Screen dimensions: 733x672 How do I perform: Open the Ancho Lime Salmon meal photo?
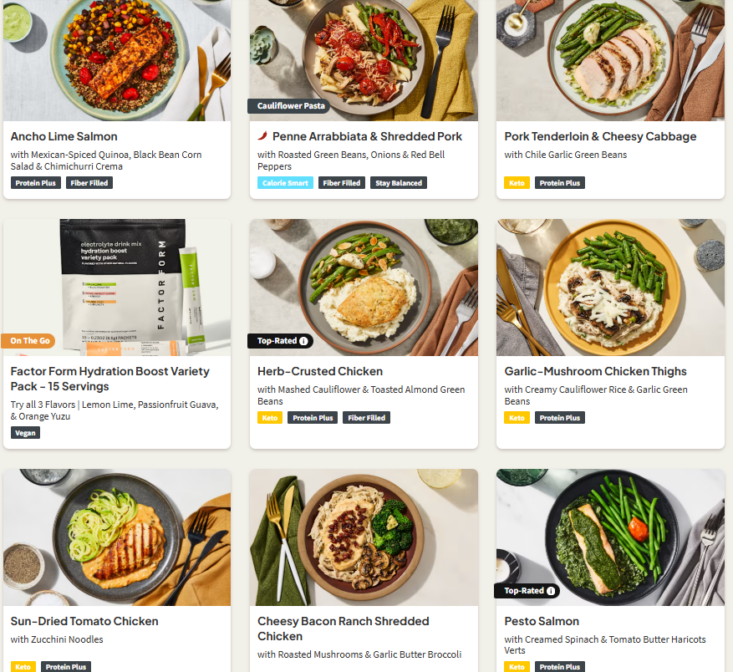tap(117, 60)
